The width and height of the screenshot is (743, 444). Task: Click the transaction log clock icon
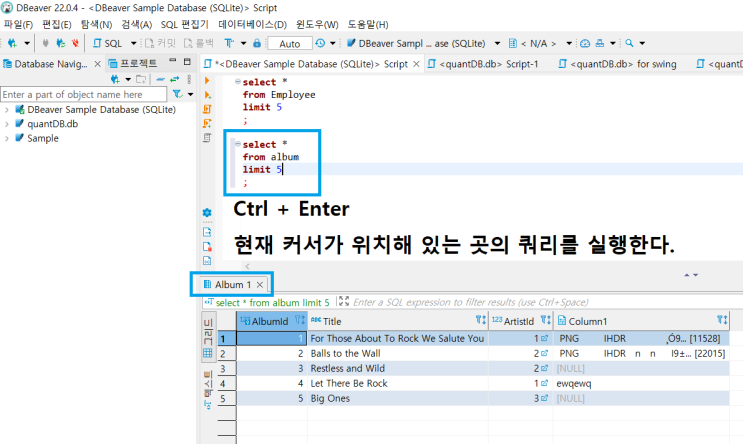pyautogui.click(x=320, y=43)
